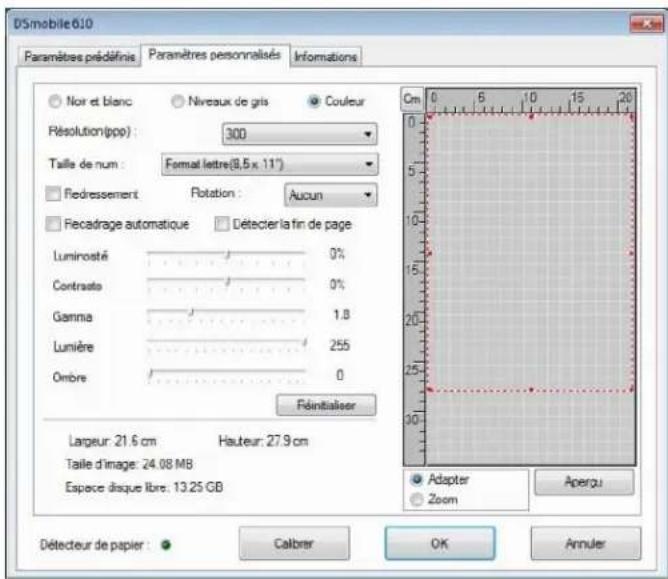Click the Détecteur de papier green indicator

166,545
